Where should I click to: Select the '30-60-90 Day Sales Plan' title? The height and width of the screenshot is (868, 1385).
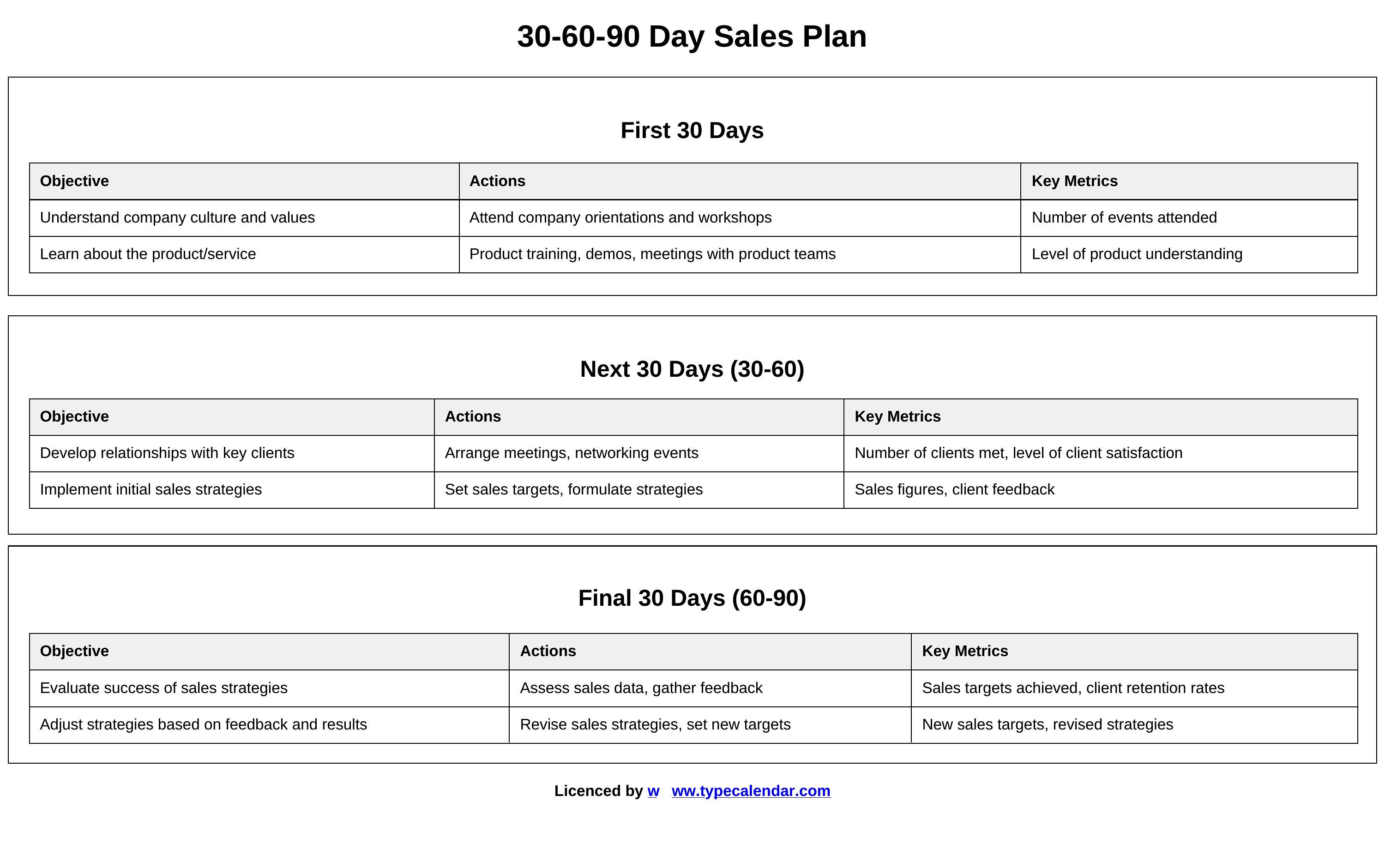click(x=692, y=37)
